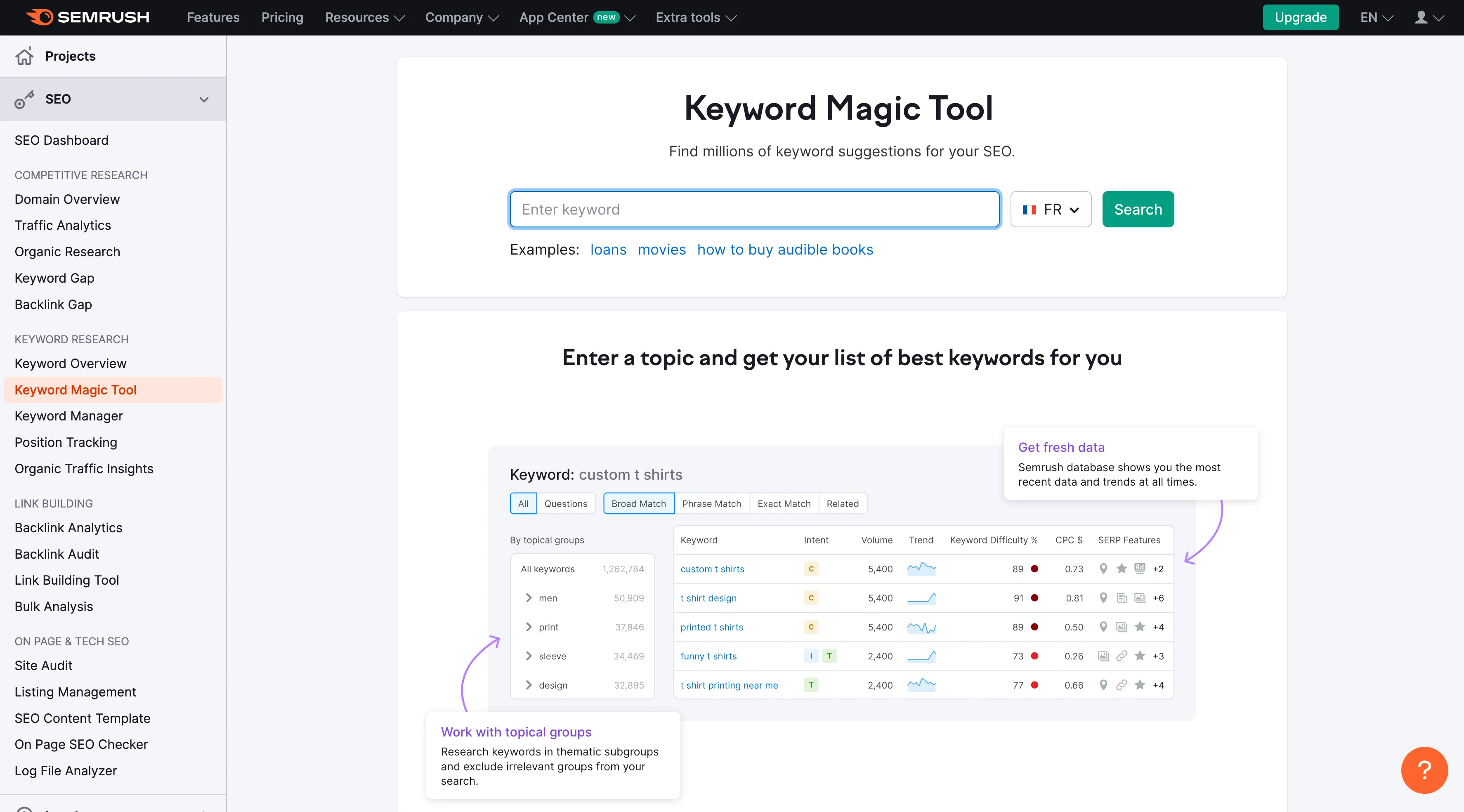
Task: Open Site Audit in sidebar
Action: 44,666
